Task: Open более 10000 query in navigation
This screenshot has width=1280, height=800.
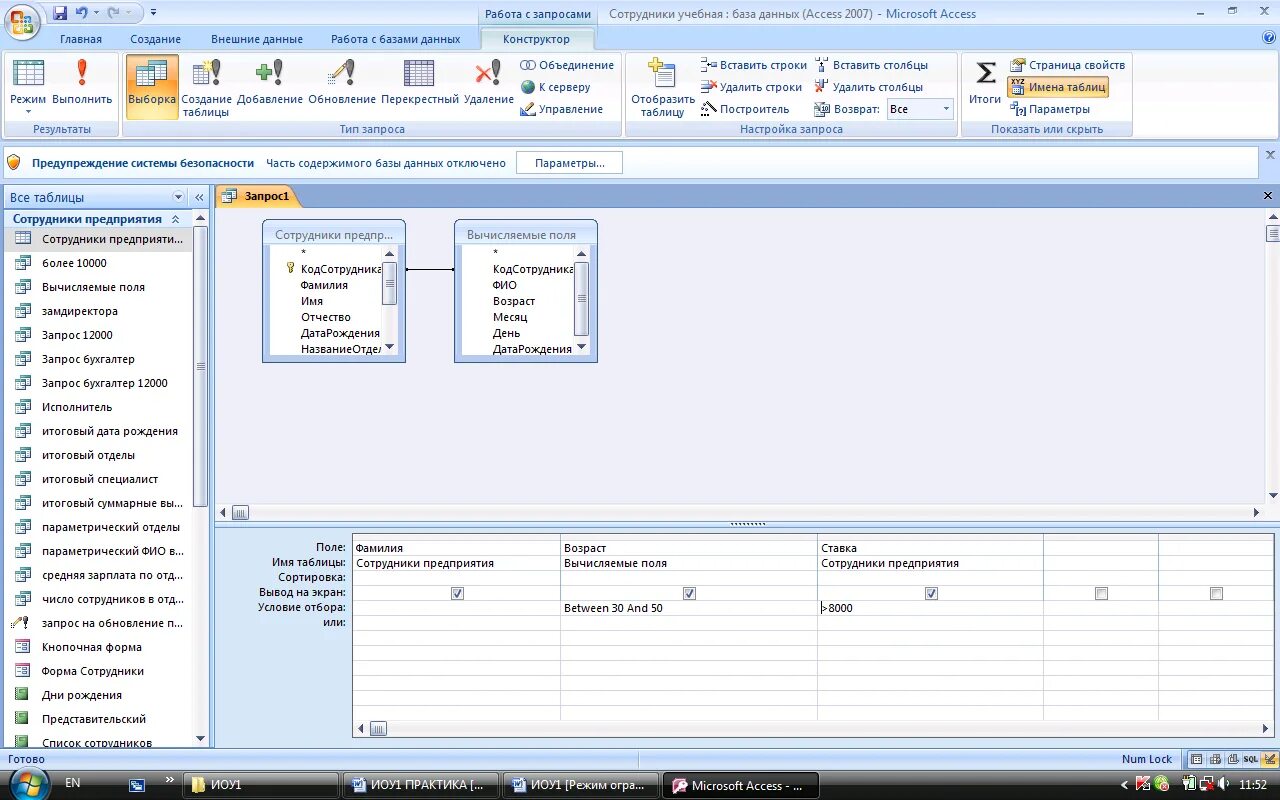Action: tap(74, 263)
